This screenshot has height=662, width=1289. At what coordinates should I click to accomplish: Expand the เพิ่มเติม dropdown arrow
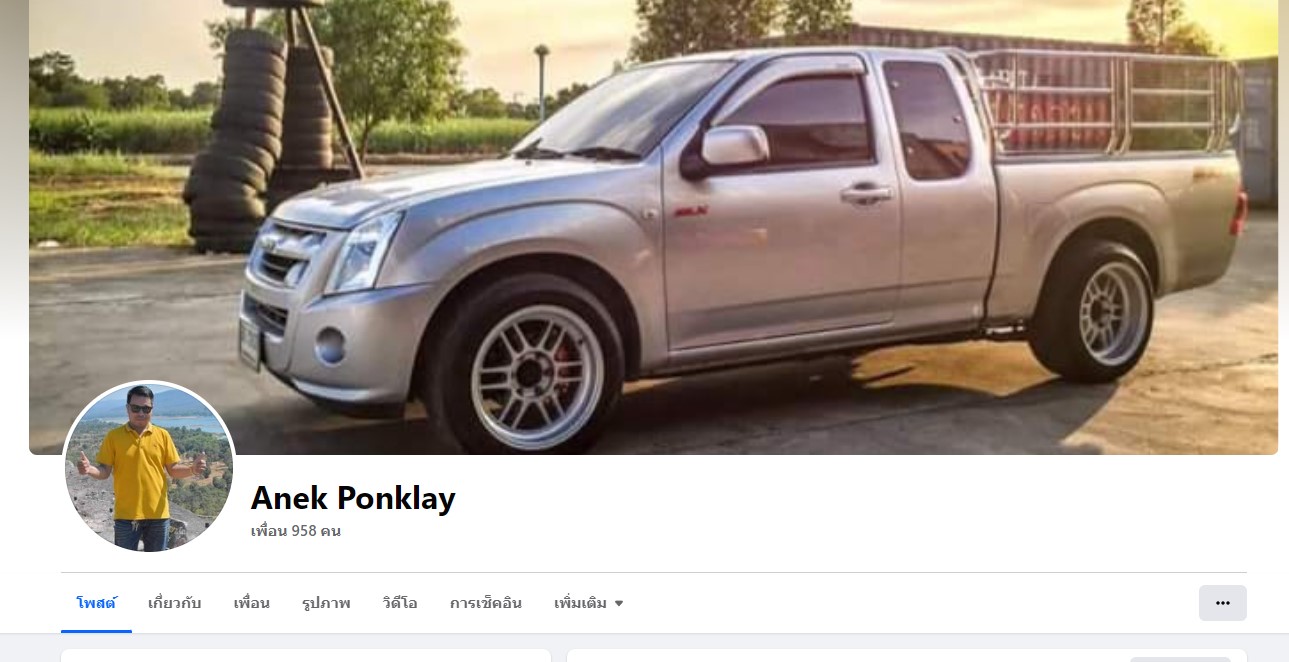618,603
